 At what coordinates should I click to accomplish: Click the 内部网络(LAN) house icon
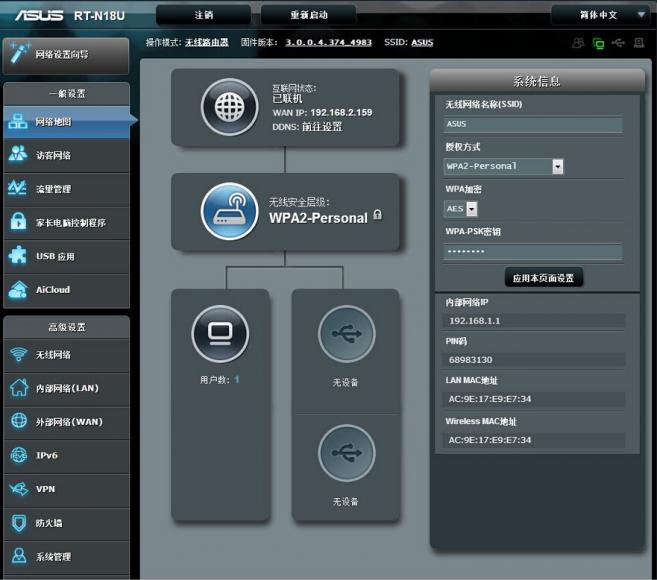point(18,388)
